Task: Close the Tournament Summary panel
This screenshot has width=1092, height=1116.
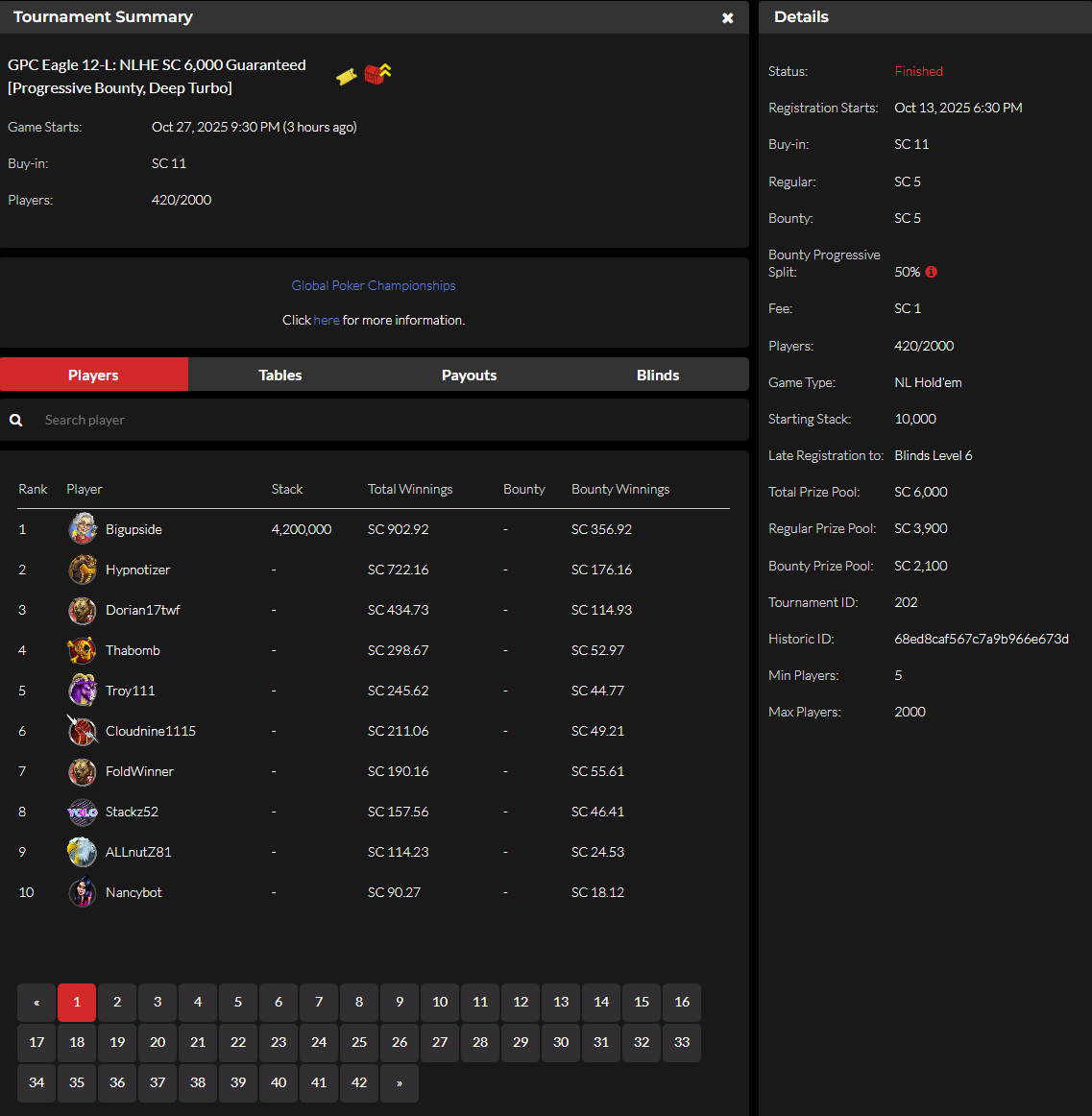Action: coord(728,18)
